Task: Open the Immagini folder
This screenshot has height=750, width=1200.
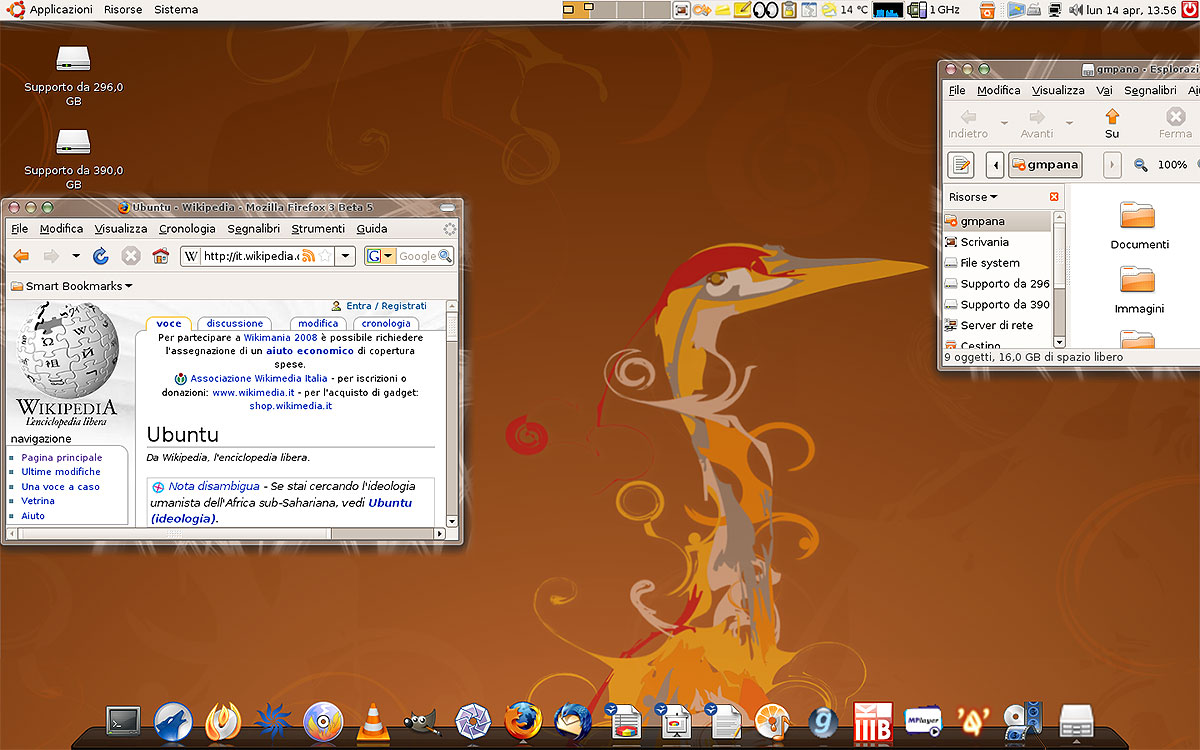Action: pyautogui.click(x=1139, y=290)
